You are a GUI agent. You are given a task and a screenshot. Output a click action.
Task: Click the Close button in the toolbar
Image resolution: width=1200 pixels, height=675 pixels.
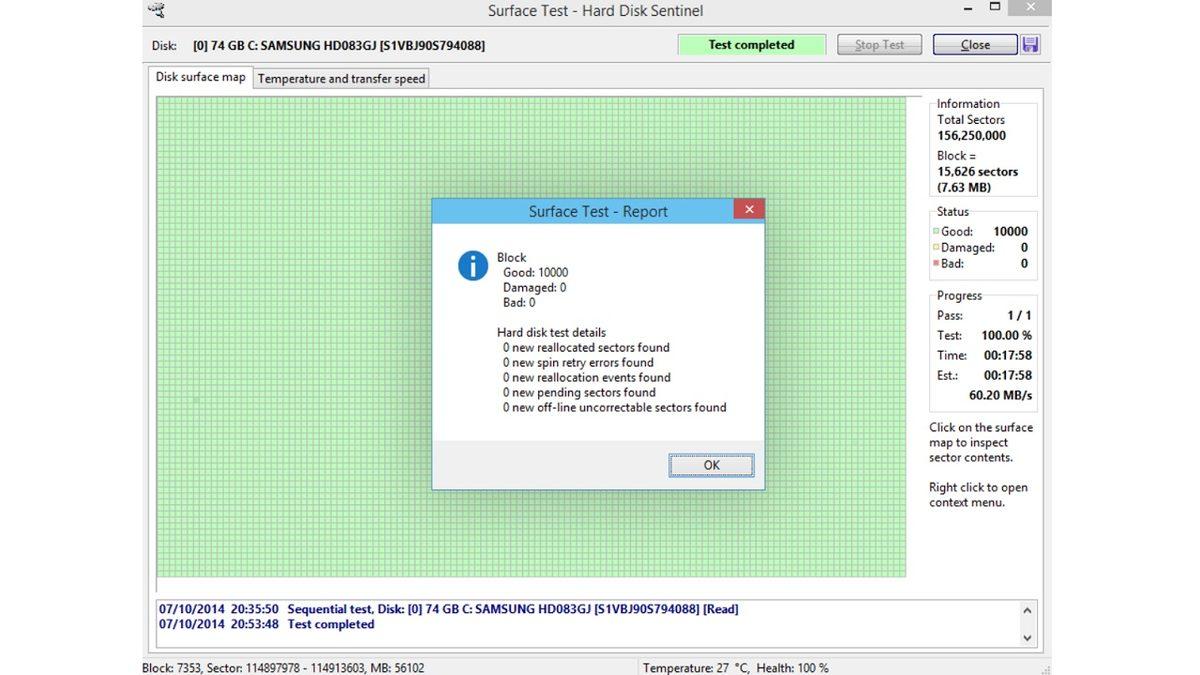pyautogui.click(x=974, y=44)
